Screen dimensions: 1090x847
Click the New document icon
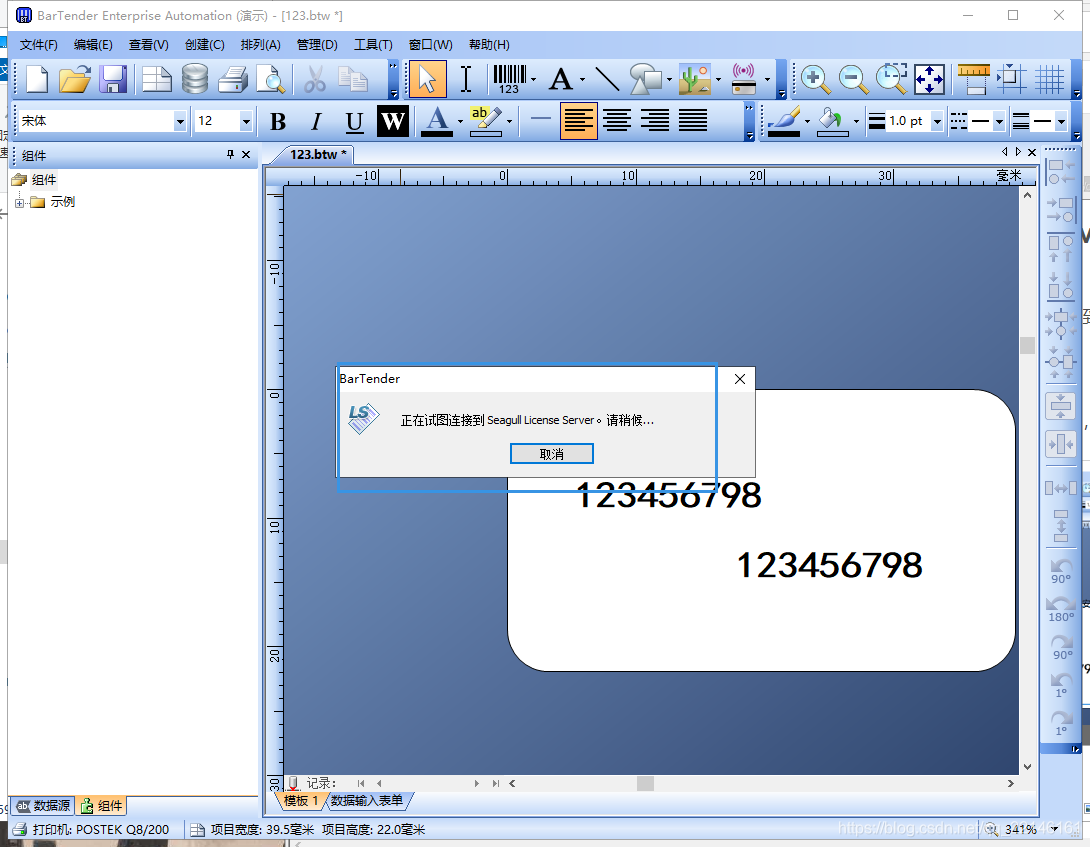click(36, 79)
